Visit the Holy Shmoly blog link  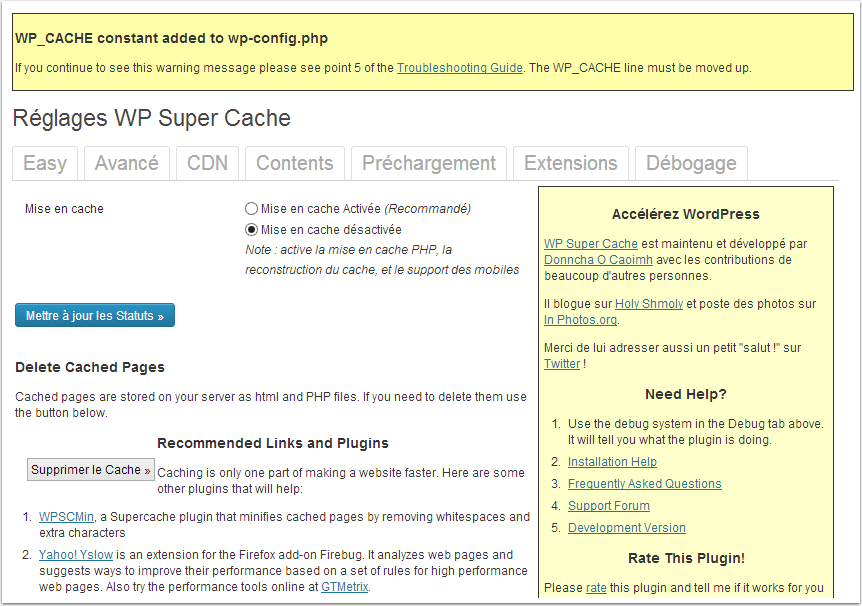649,304
